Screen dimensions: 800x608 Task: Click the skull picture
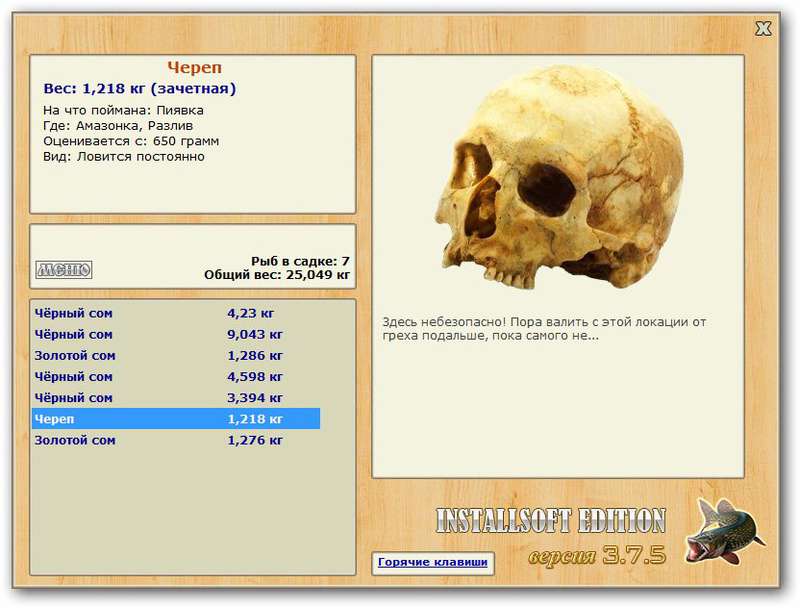(559, 176)
